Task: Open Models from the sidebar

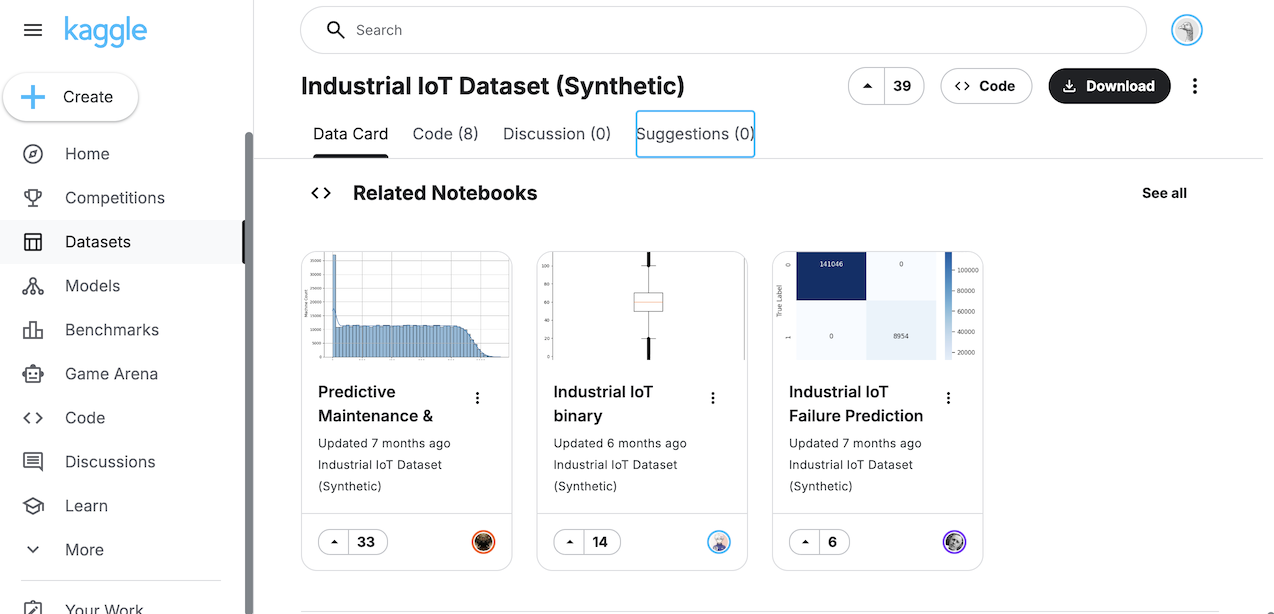Action: coord(92,286)
